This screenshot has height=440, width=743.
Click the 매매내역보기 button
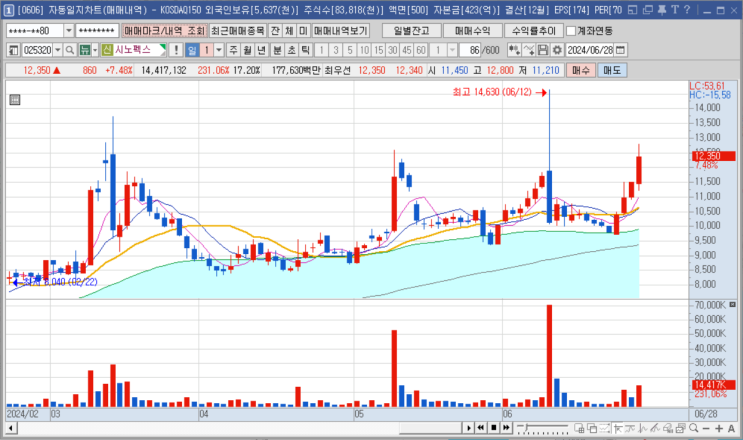point(340,31)
